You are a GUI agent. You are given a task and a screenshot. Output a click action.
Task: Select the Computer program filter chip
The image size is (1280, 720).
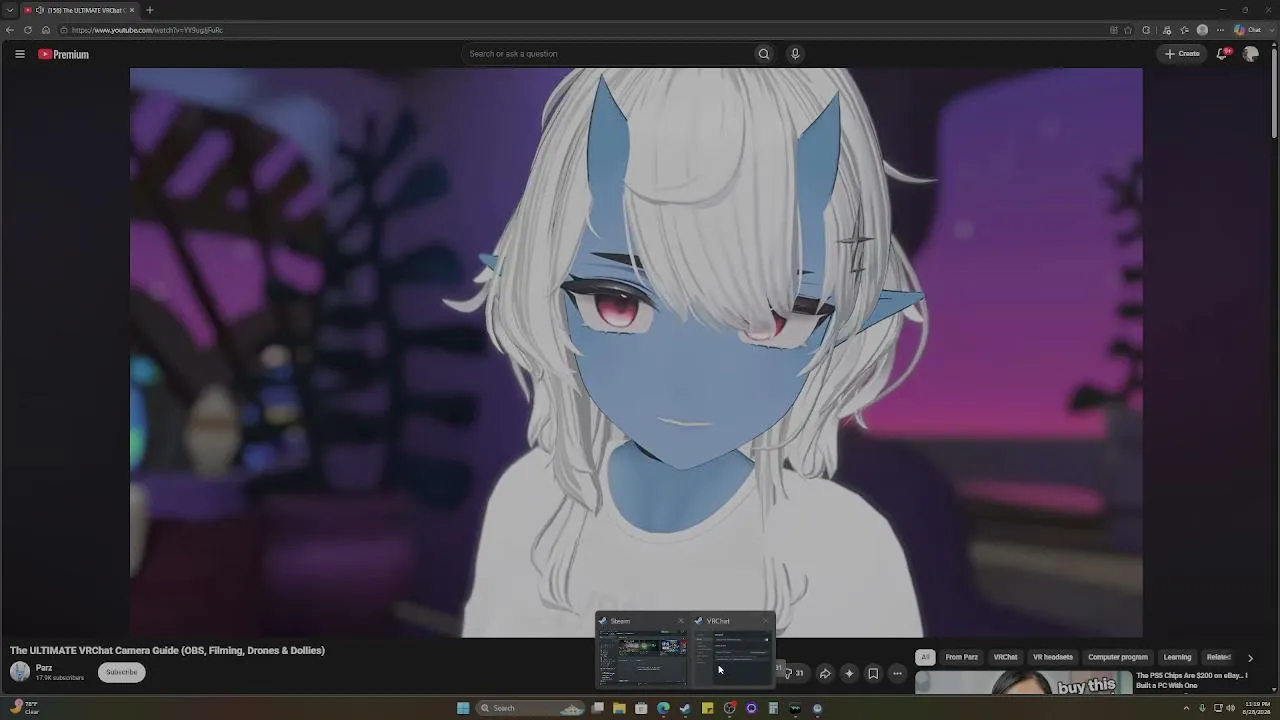pos(1118,657)
